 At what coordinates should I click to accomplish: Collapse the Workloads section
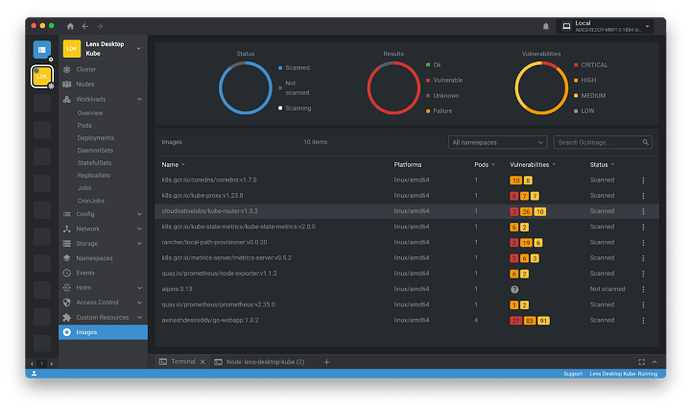[x=139, y=99]
